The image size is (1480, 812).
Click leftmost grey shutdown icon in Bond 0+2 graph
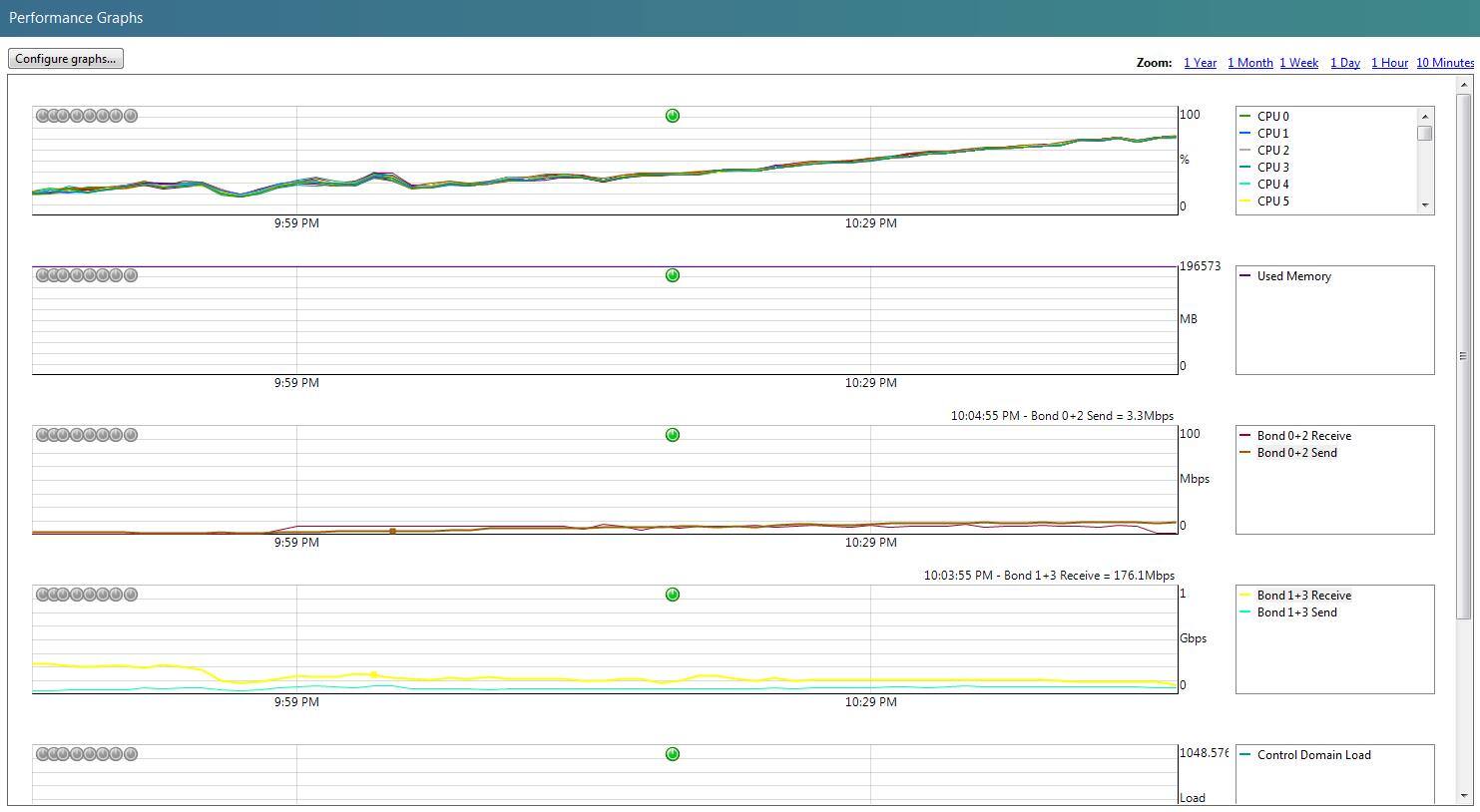[x=42, y=435]
